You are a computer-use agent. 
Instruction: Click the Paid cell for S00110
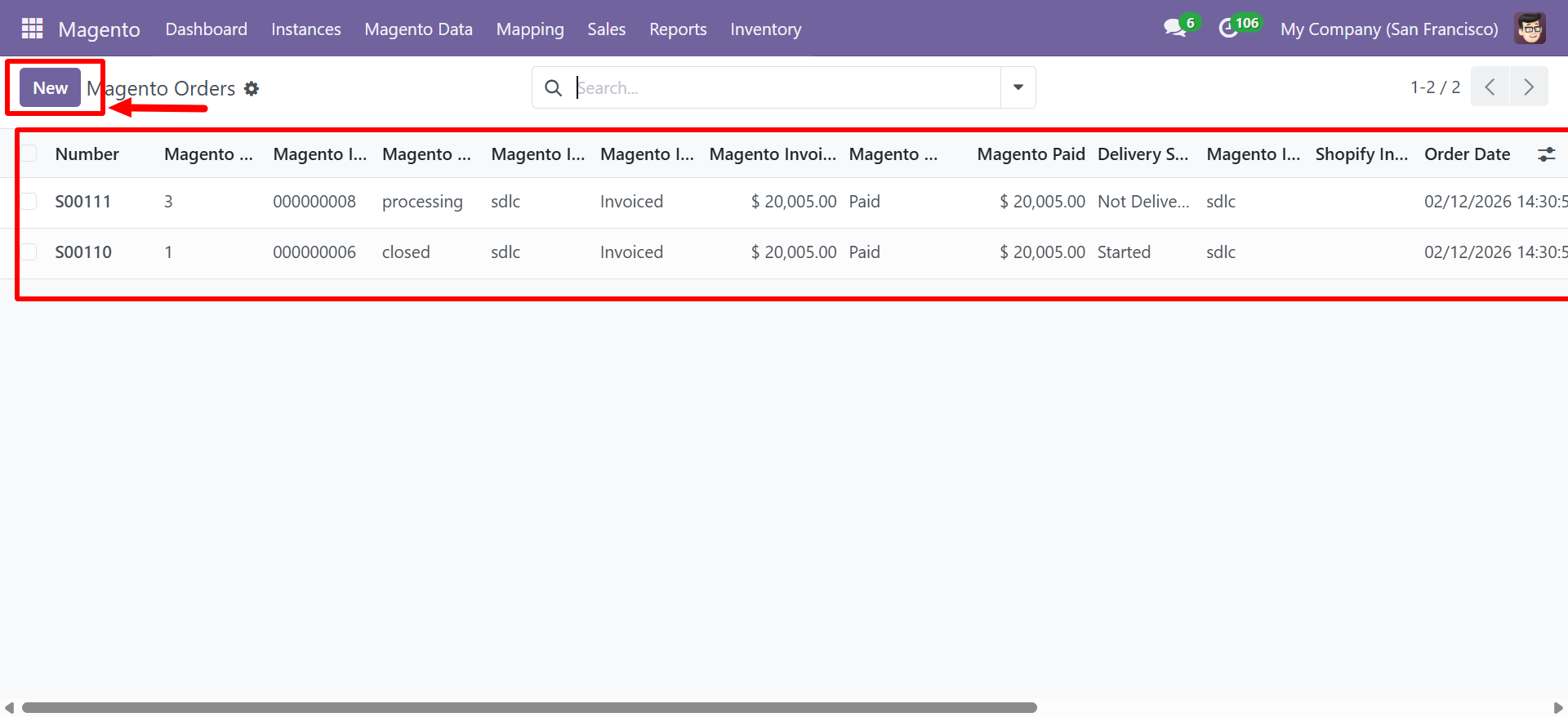point(864,252)
